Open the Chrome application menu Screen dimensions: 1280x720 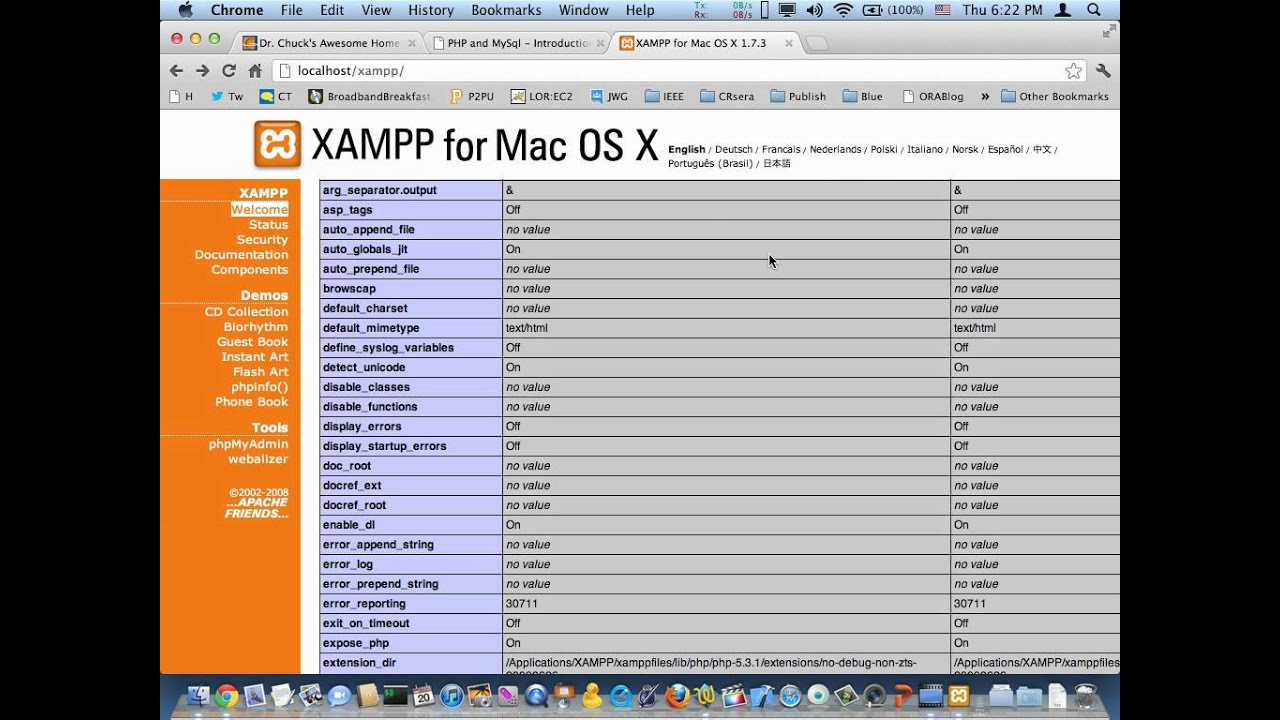pos(237,10)
